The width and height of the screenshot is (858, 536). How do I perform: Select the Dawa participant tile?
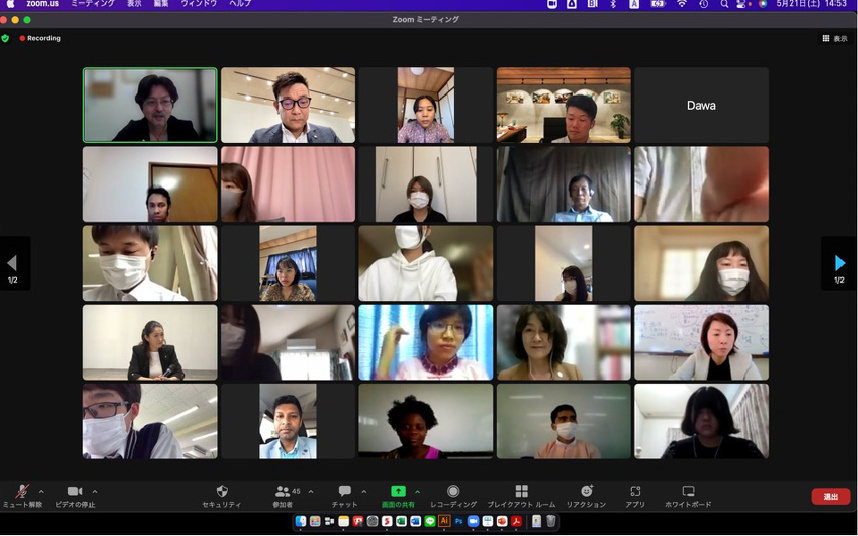coord(701,106)
